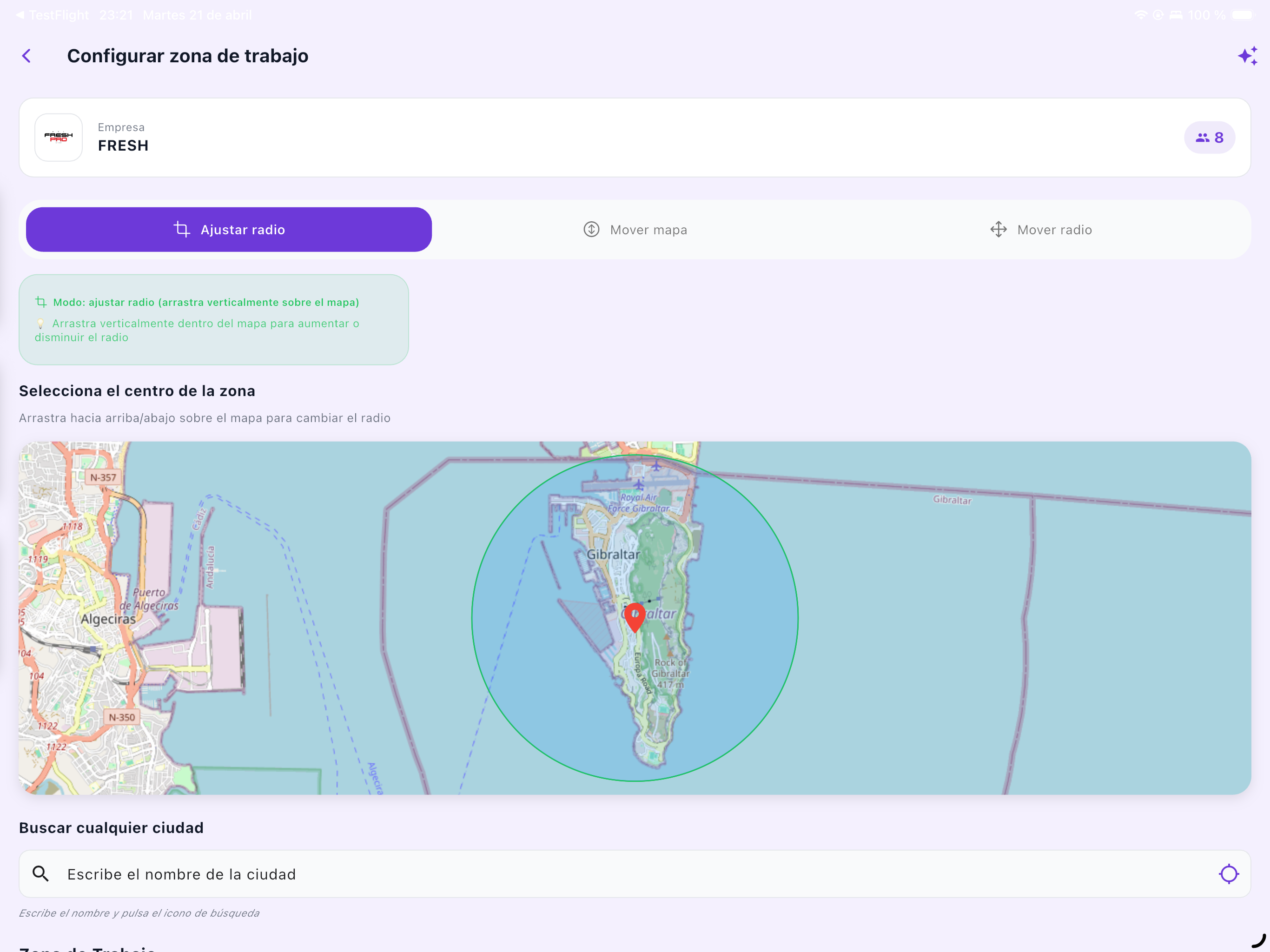Go back with the purple chevron arrow
The image size is (1270, 952).
point(26,56)
